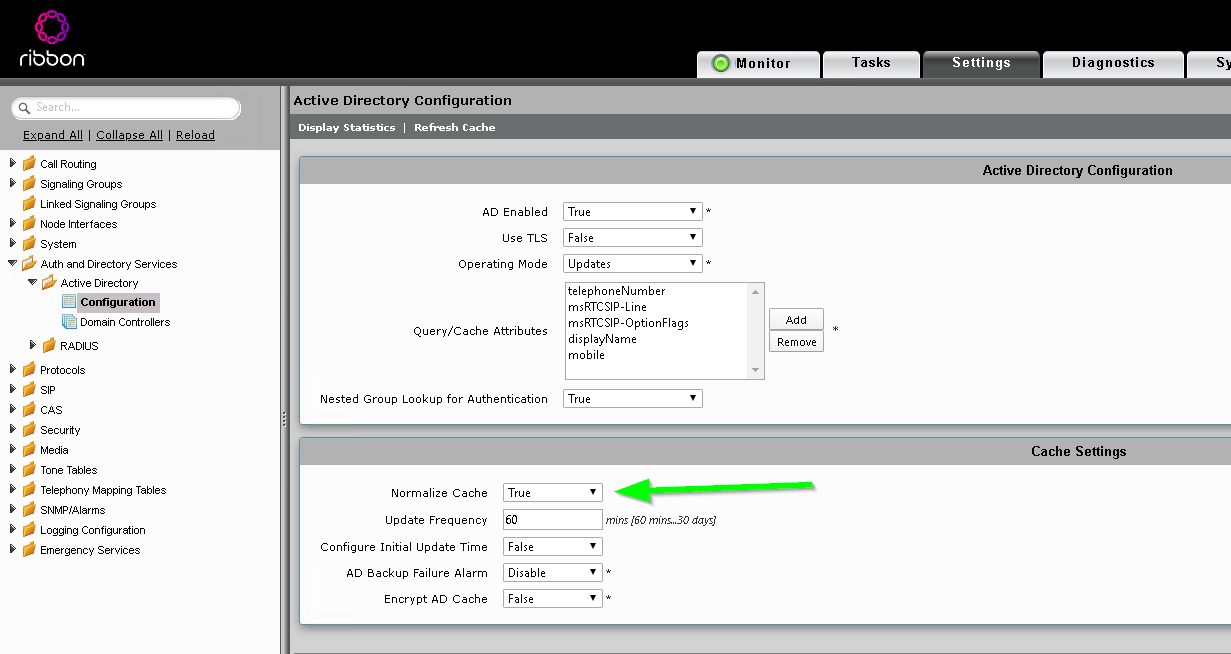Click the Refresh Cache link
Image resolution: width=1231 pixels, height=654 pixels.
pyautogui.click(x=454, y=127)
